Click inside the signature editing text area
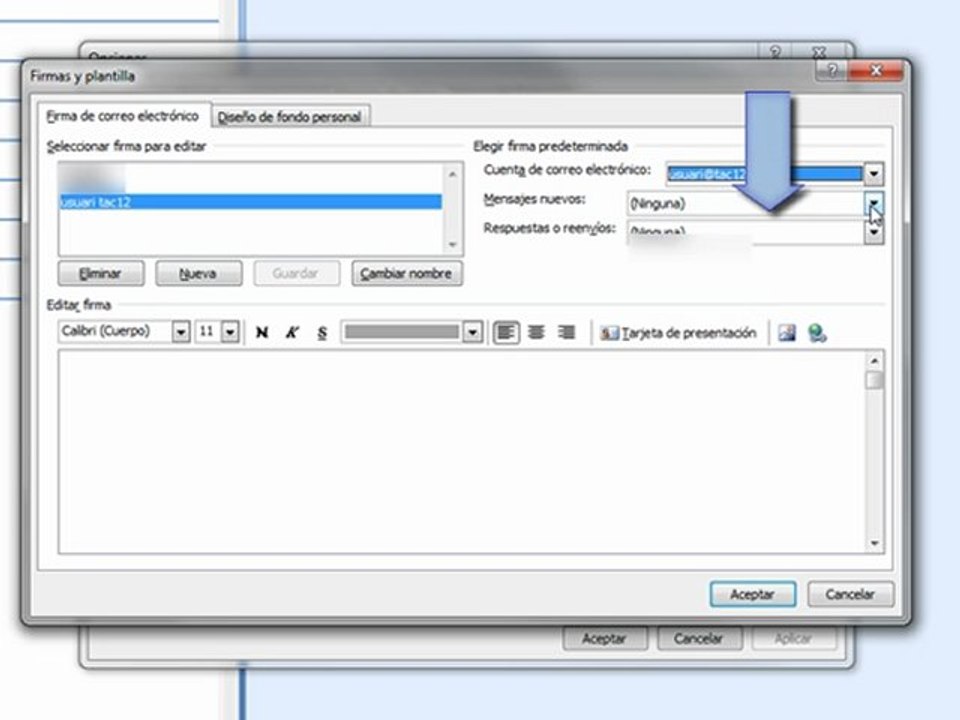960x720 pixels. (x=462, y=452)
